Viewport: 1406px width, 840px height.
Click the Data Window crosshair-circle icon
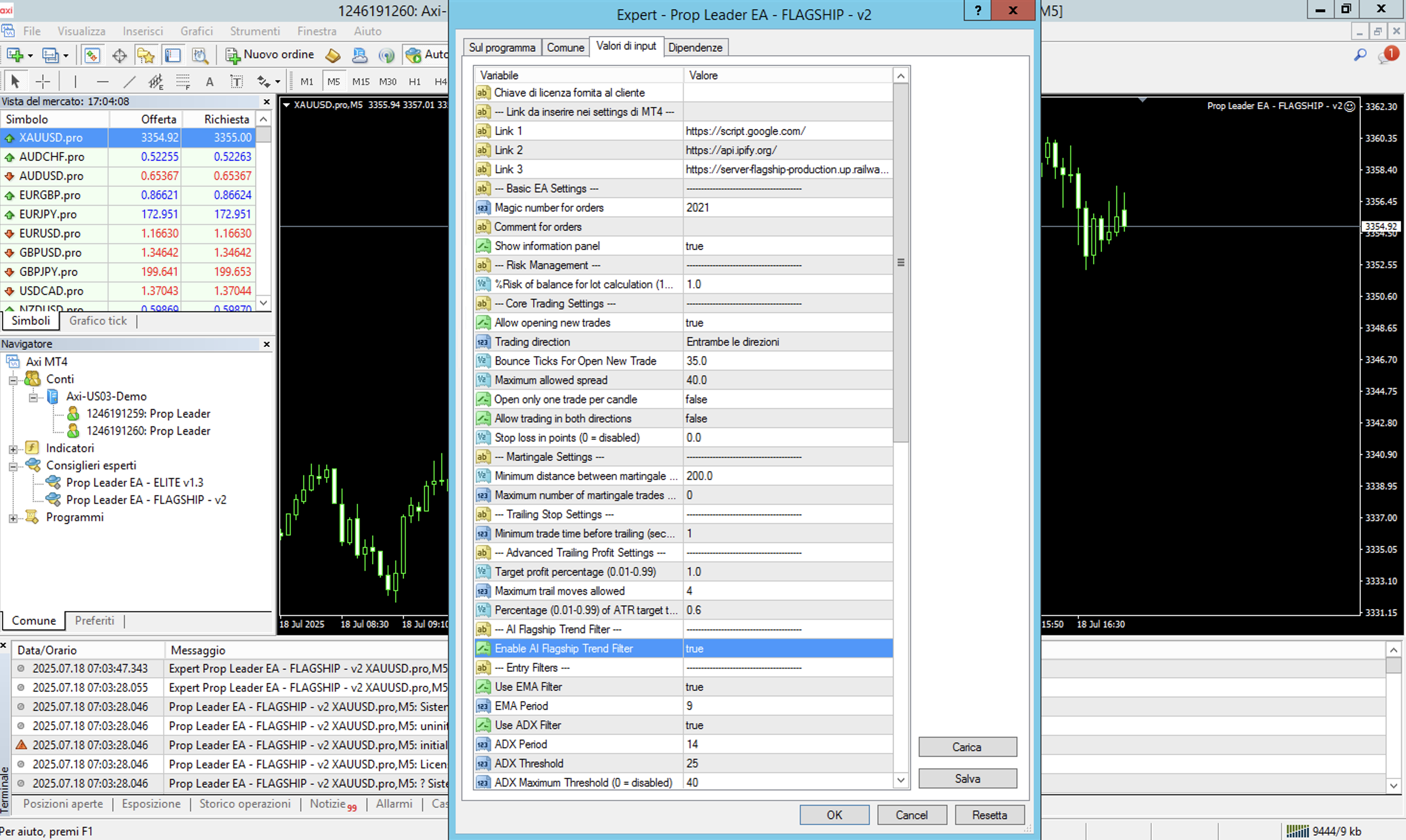119,55
